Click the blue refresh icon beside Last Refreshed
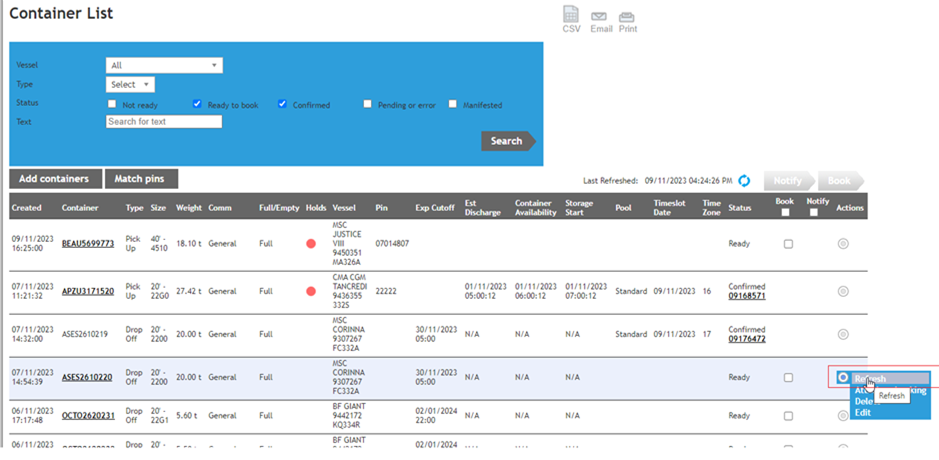Viewport: 939px width, 460px height. (744, 180)
